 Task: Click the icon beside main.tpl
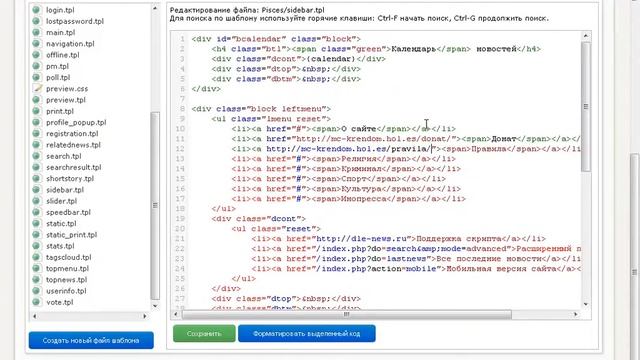point(36,32)
